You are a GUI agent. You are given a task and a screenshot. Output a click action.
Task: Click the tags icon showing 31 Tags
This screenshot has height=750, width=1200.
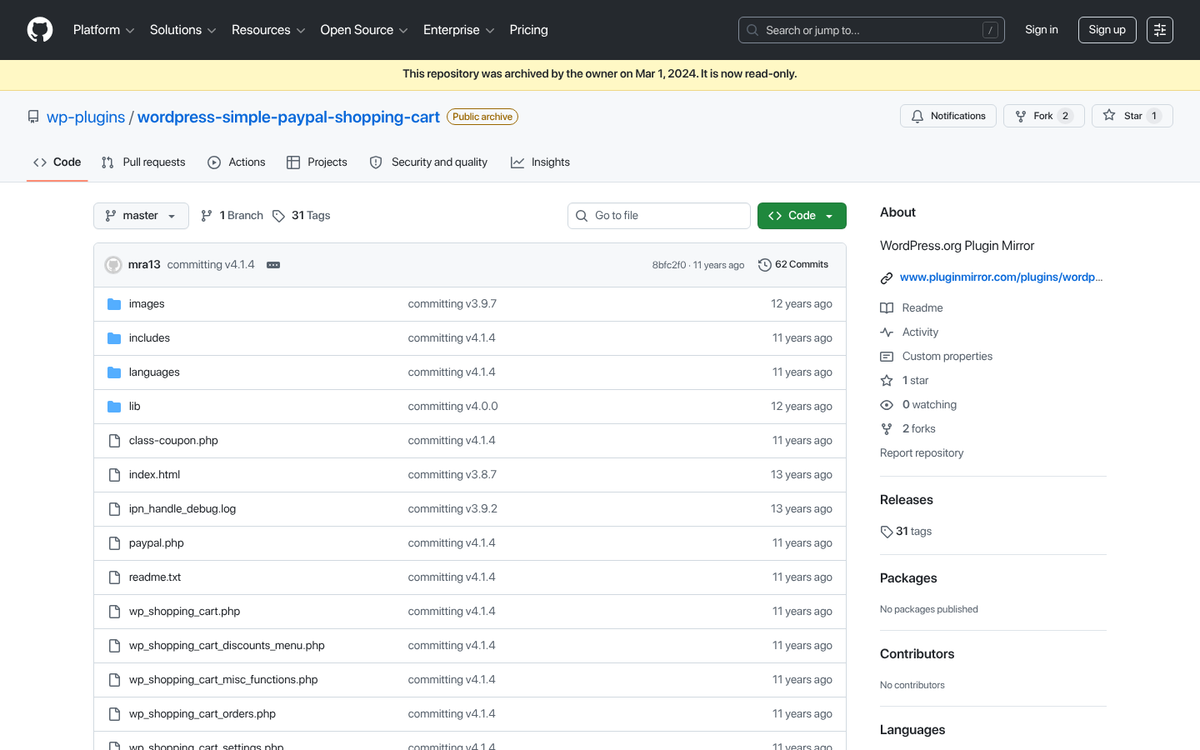[279, 215]
